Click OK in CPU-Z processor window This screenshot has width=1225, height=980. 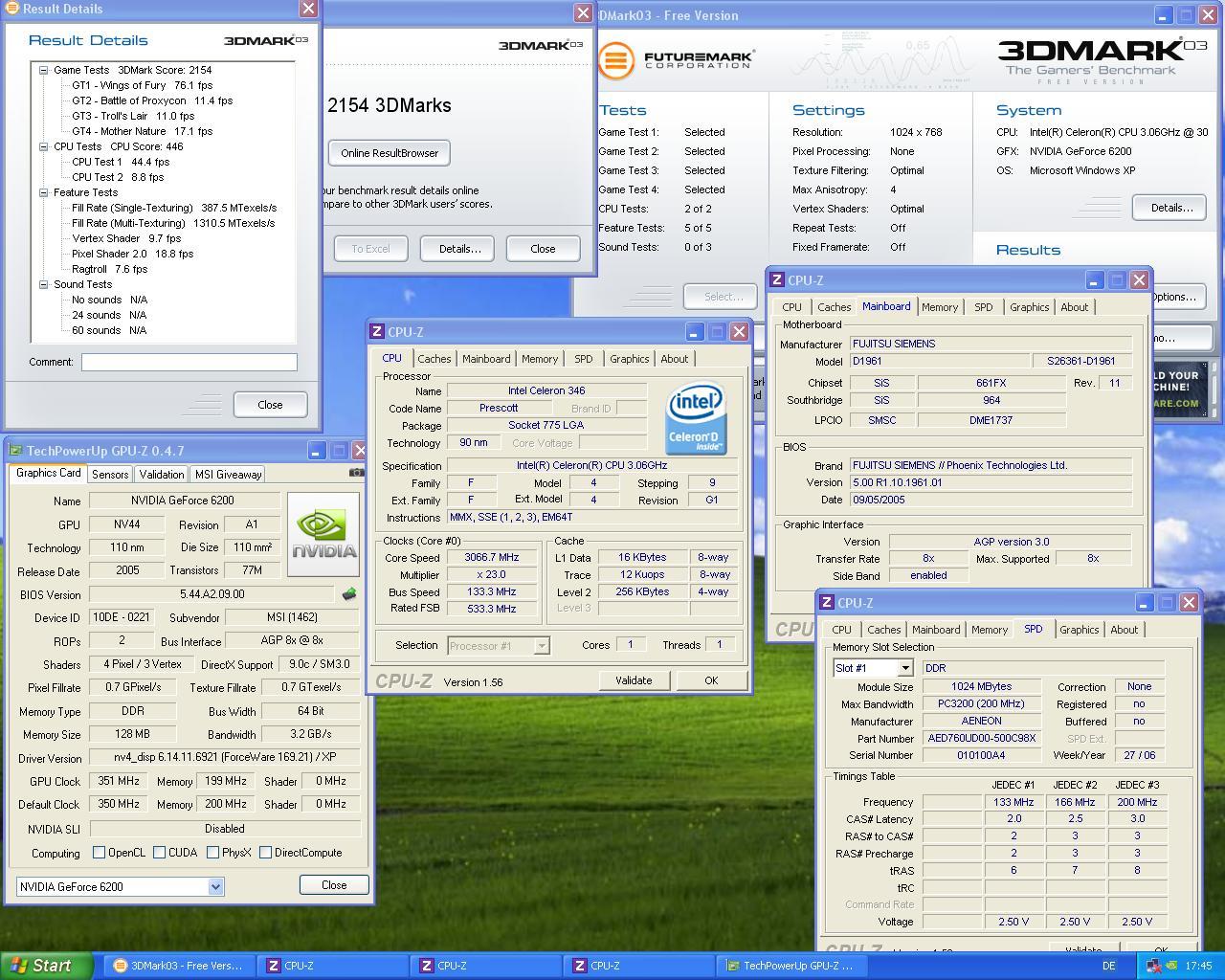(x=711, y=680)
